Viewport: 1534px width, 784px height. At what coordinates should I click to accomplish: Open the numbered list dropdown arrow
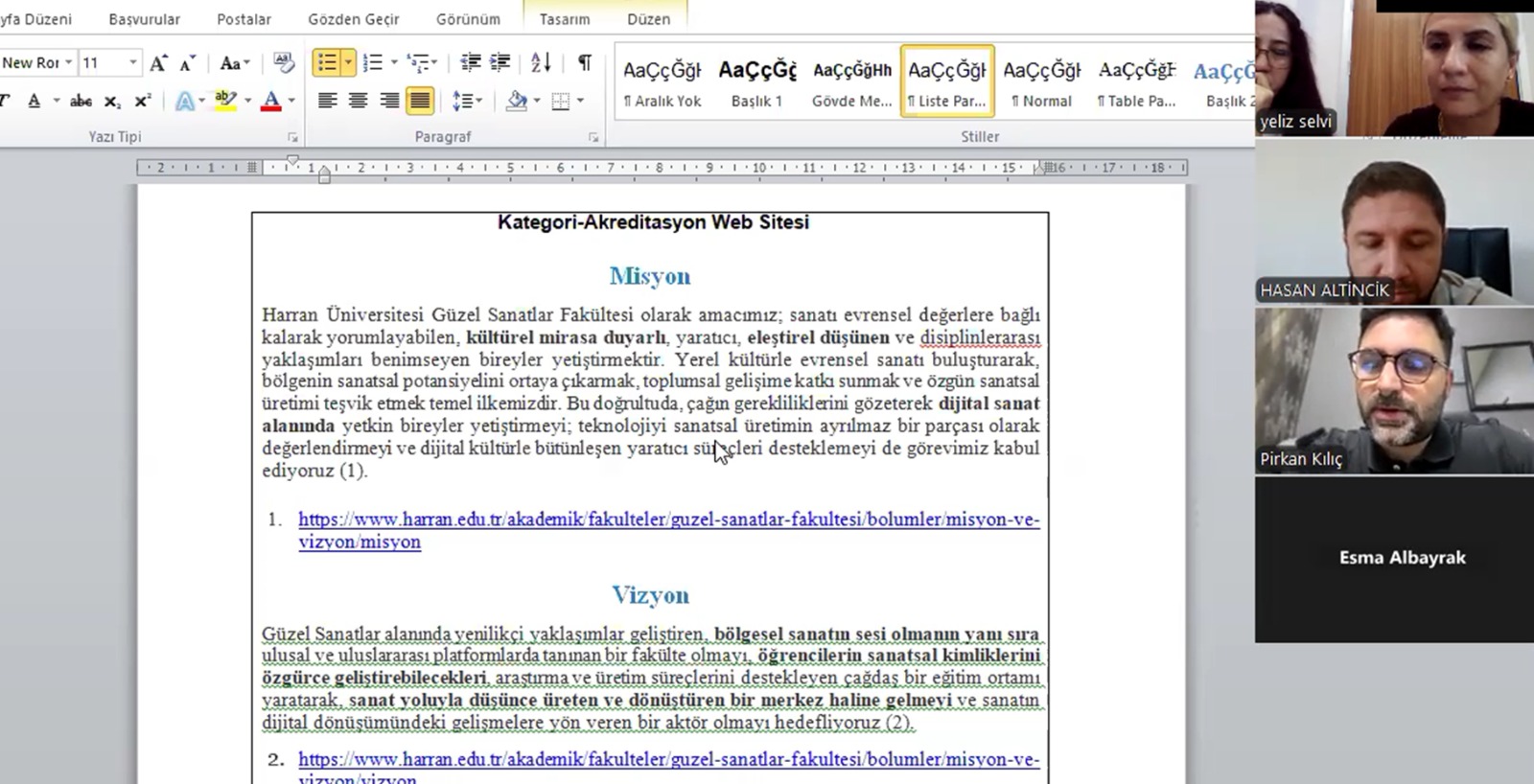[394, 63]
